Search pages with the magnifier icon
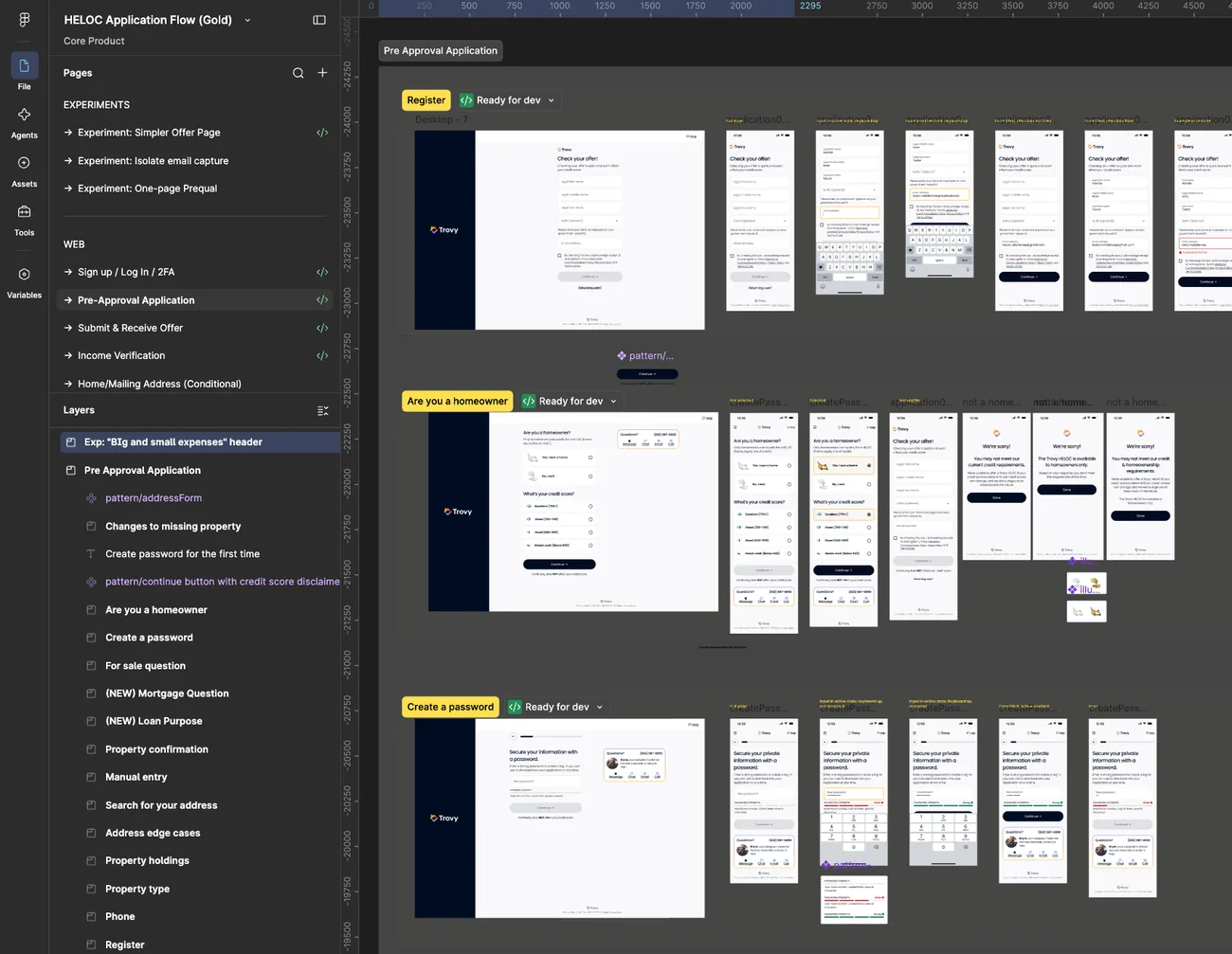This screenshot has width=1232, height=954. (x=298, y=73)
